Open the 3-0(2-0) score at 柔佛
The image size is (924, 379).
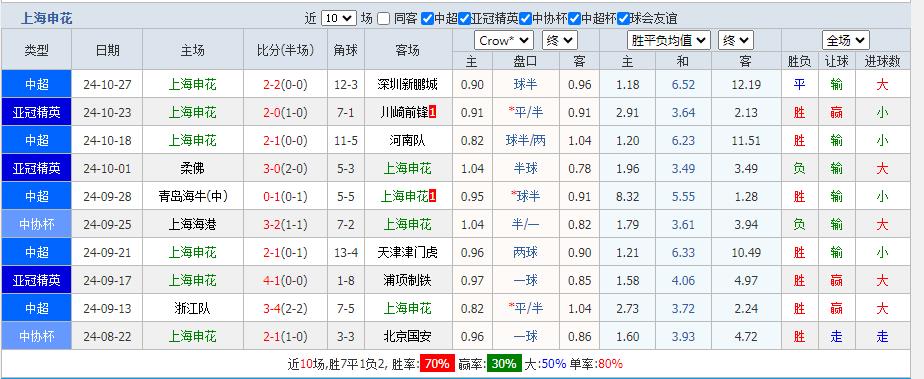pos(285,169)
